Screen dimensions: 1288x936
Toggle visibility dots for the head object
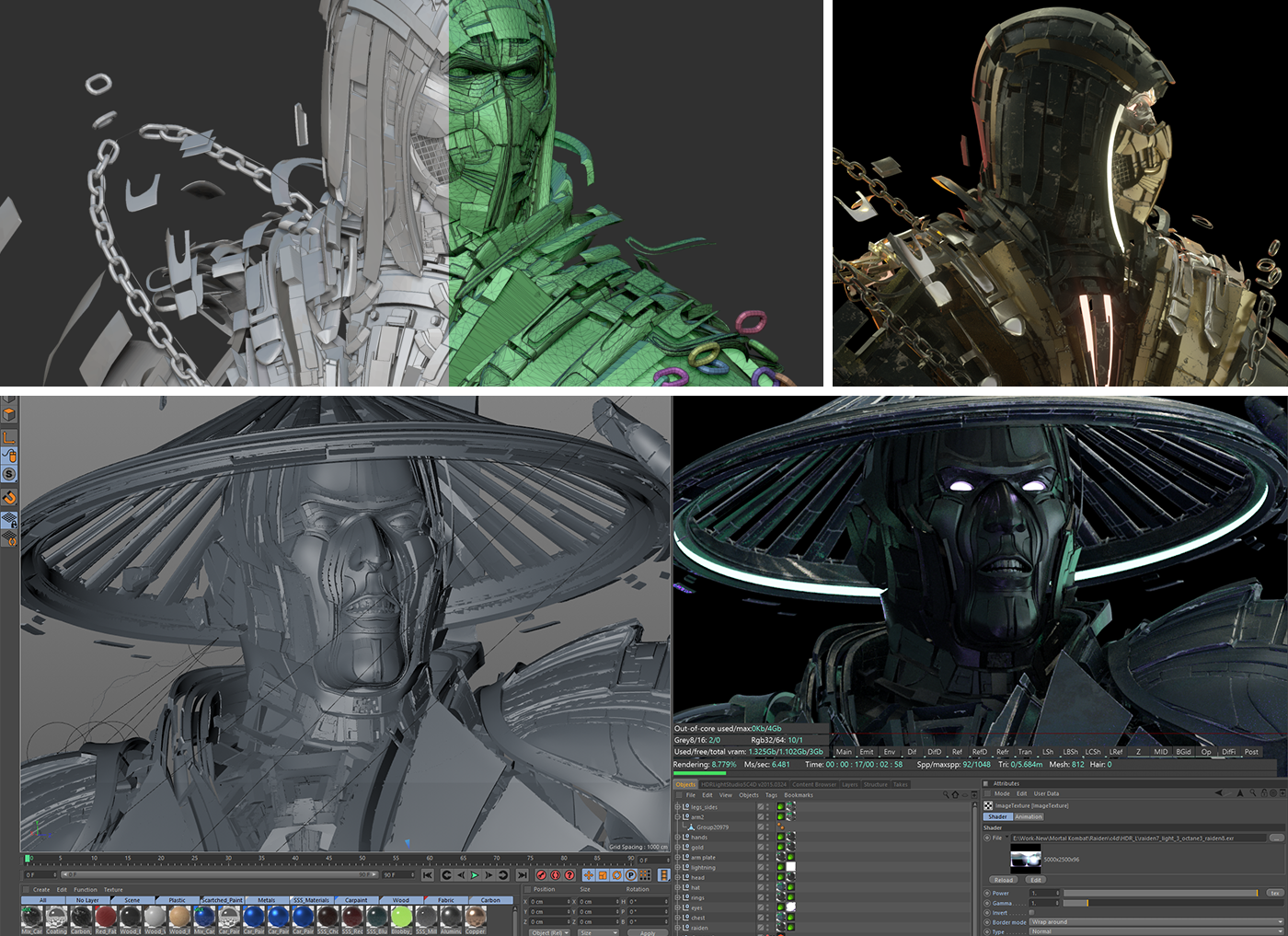[x=768, y=878]
